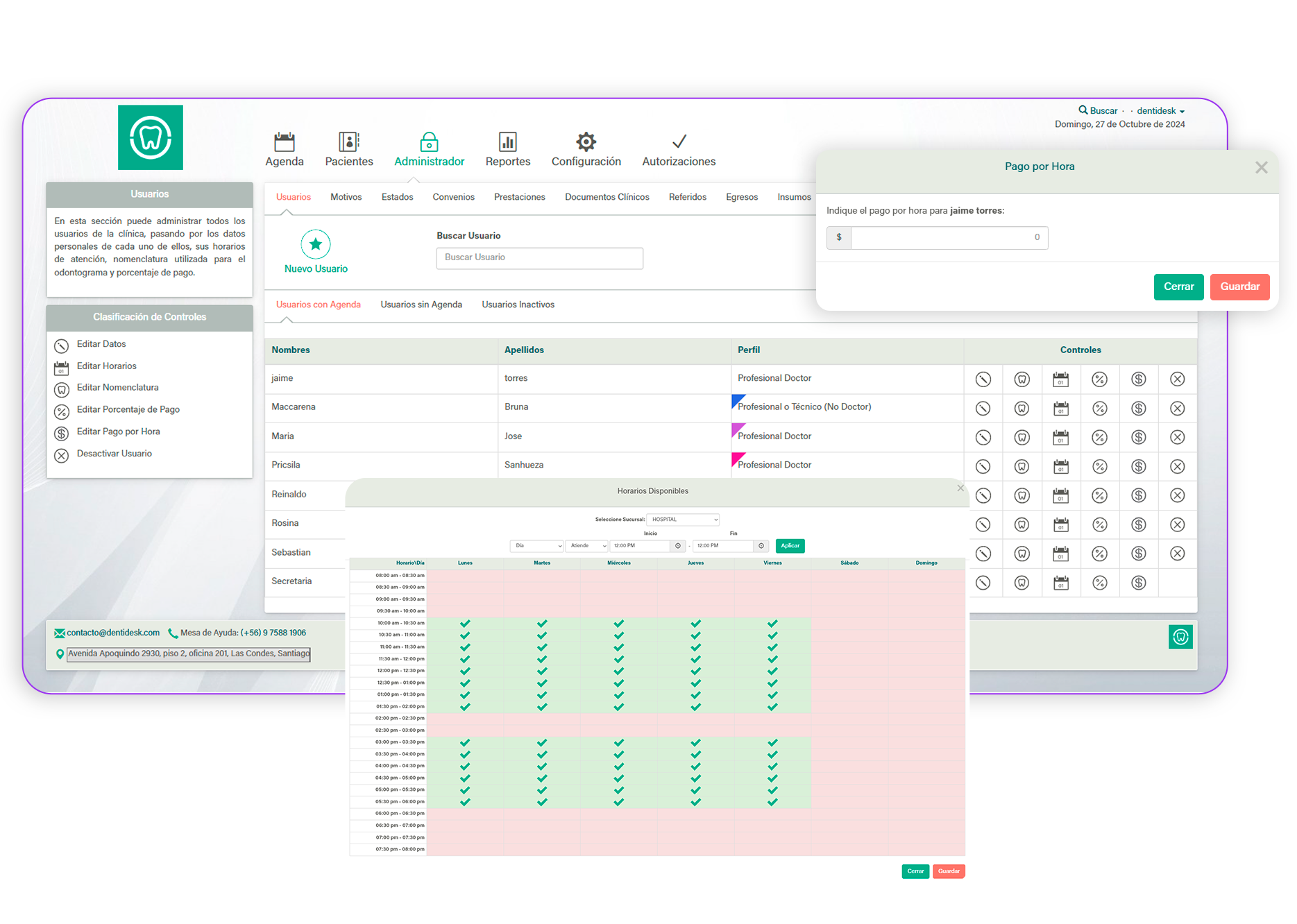The width and height of the screenshot is (1297, 924).
Task: Select the Convenios tab
Action: click(453, 197)
